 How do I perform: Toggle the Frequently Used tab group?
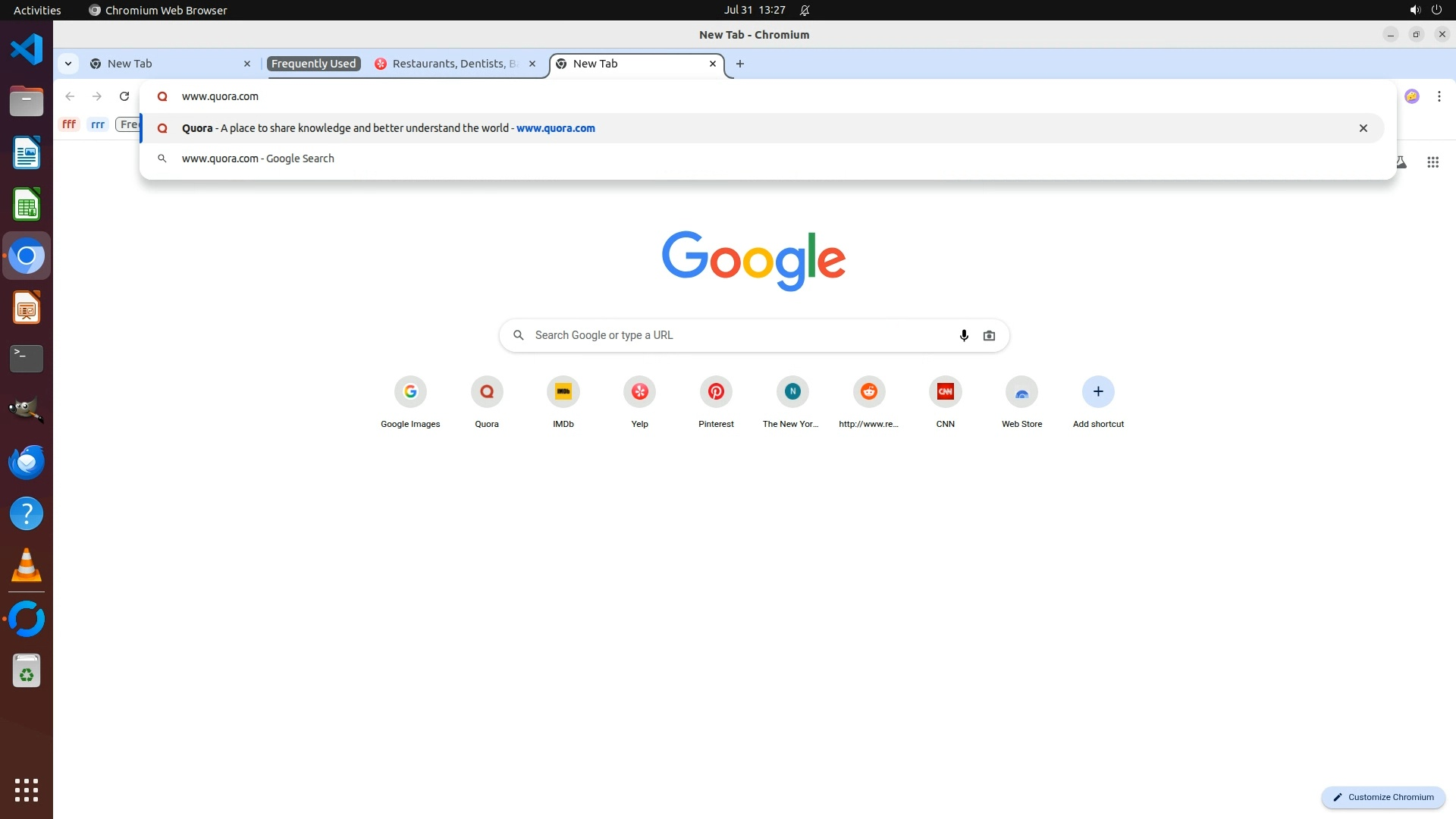click(x=313, y=64)
